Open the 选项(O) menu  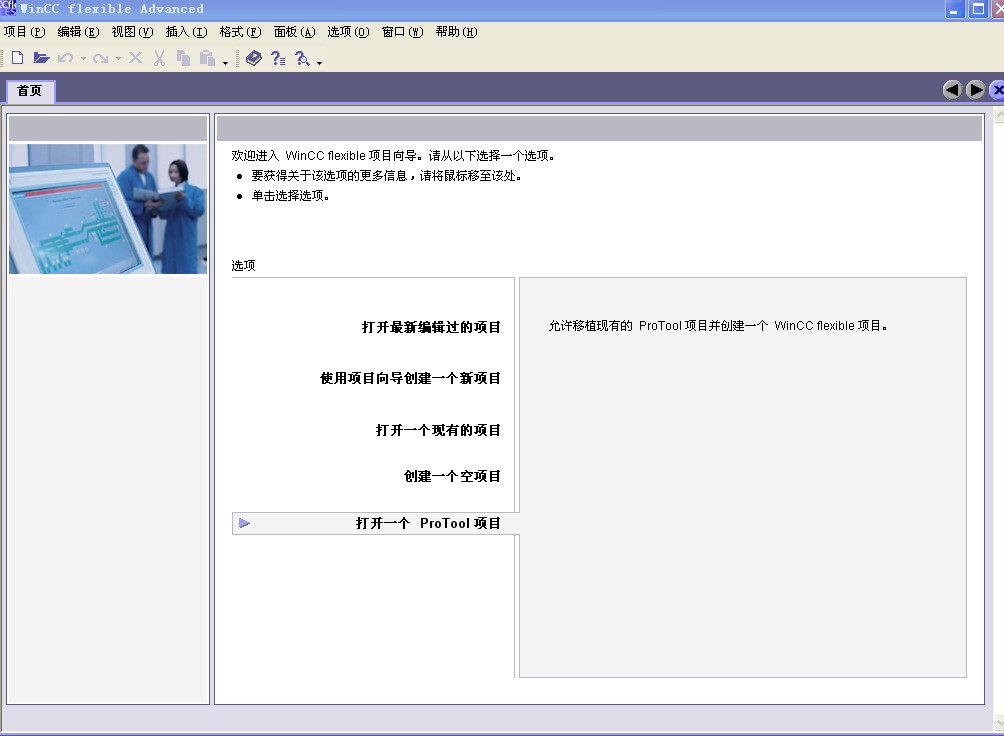point(347,32)
